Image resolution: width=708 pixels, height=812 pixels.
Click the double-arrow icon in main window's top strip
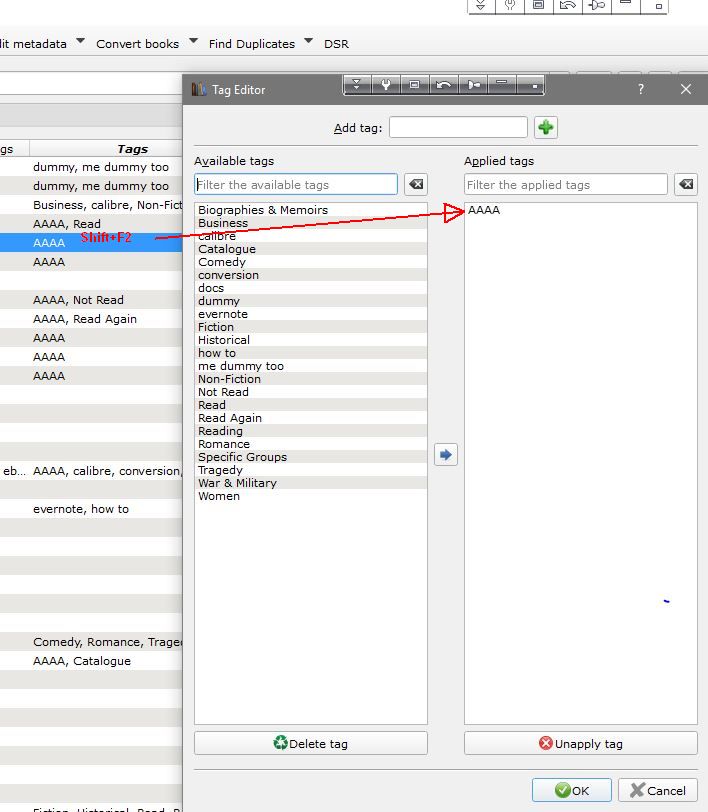click(481, 6)
